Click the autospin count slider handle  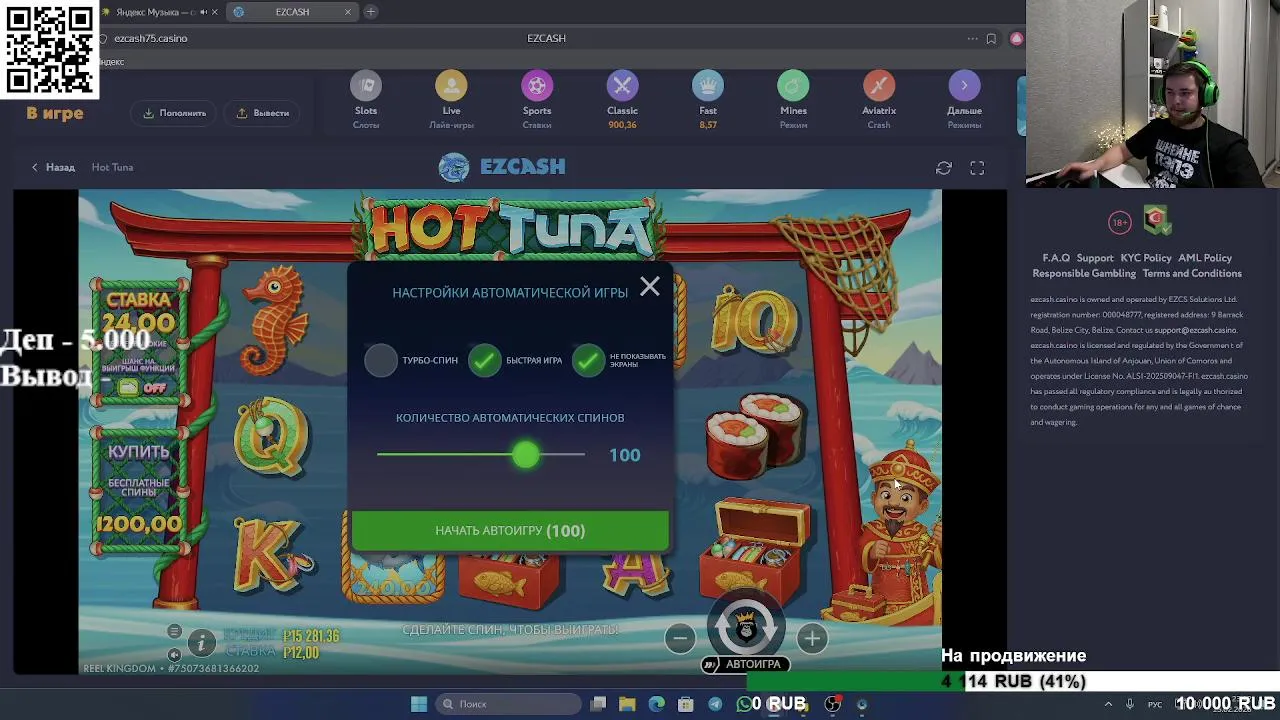click(526, 455)
